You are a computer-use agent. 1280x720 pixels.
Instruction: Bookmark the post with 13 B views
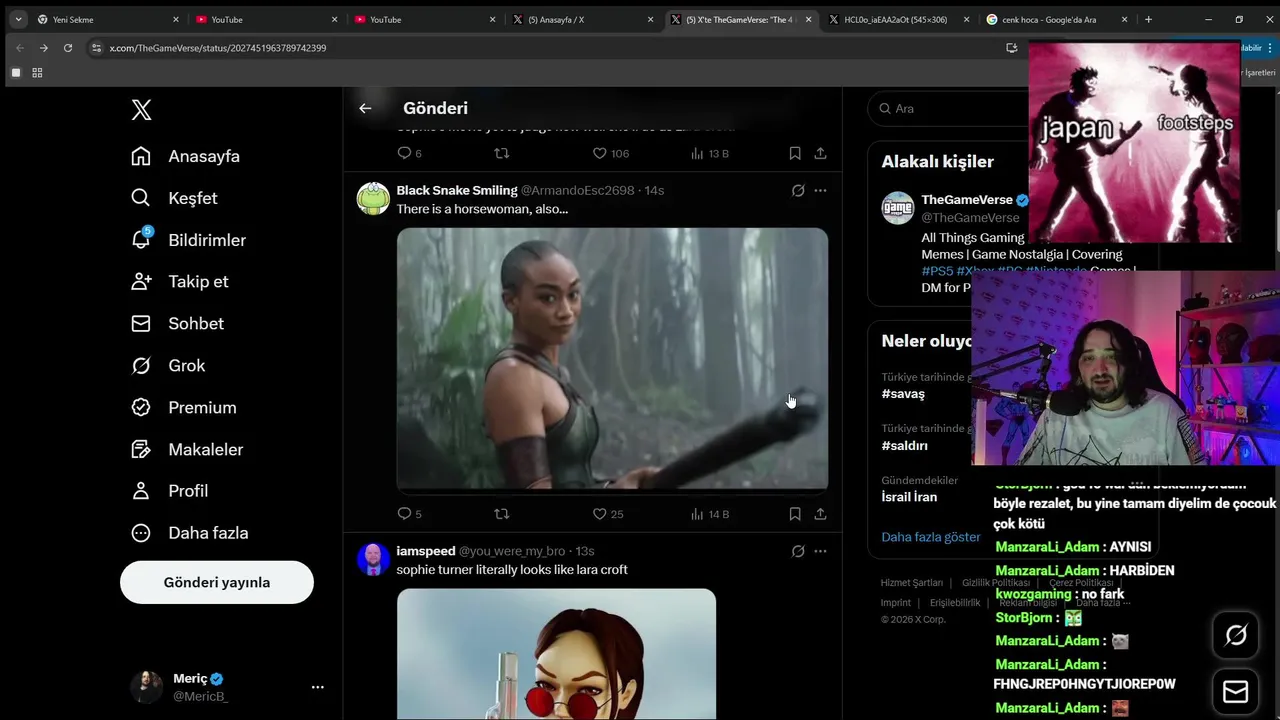click(795, 153)
